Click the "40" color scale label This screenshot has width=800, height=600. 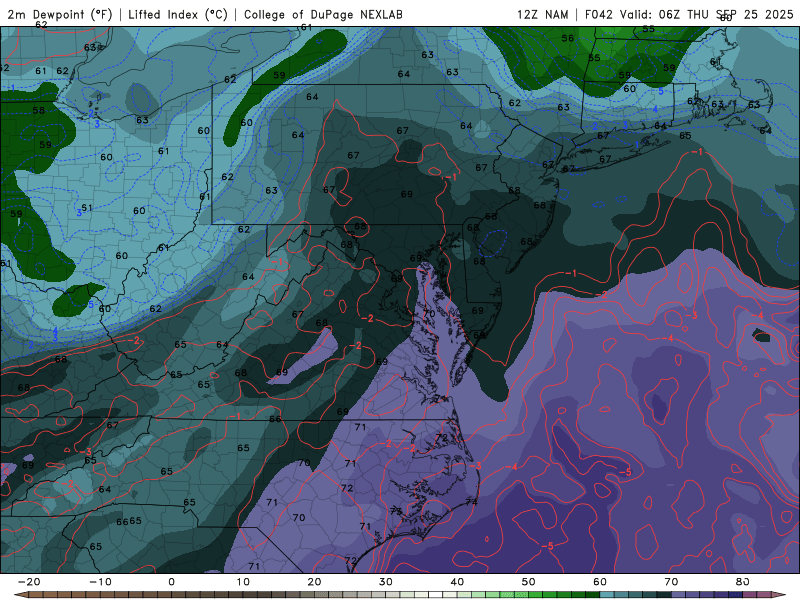457,582
